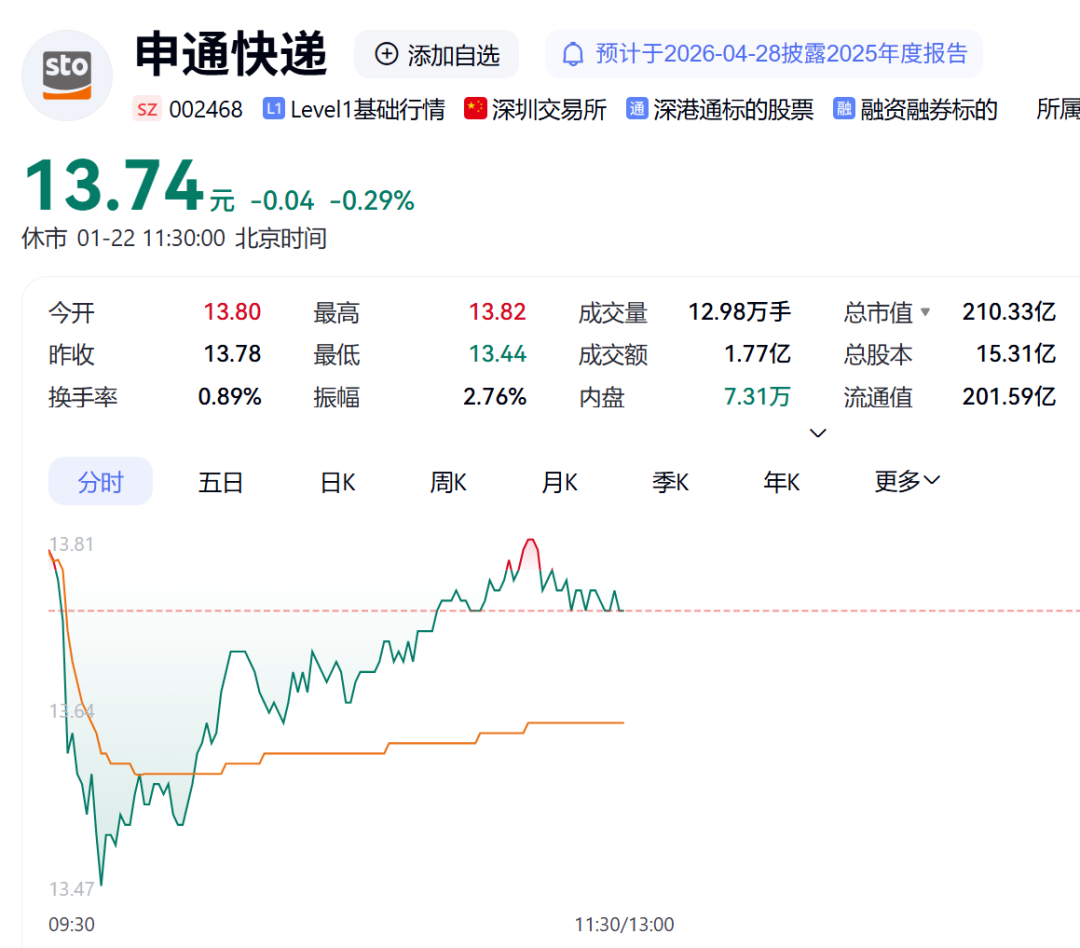Click the 融 margin trading badge icon
The width and height of the screenshot is (1080, 948).
click(844, 109)
